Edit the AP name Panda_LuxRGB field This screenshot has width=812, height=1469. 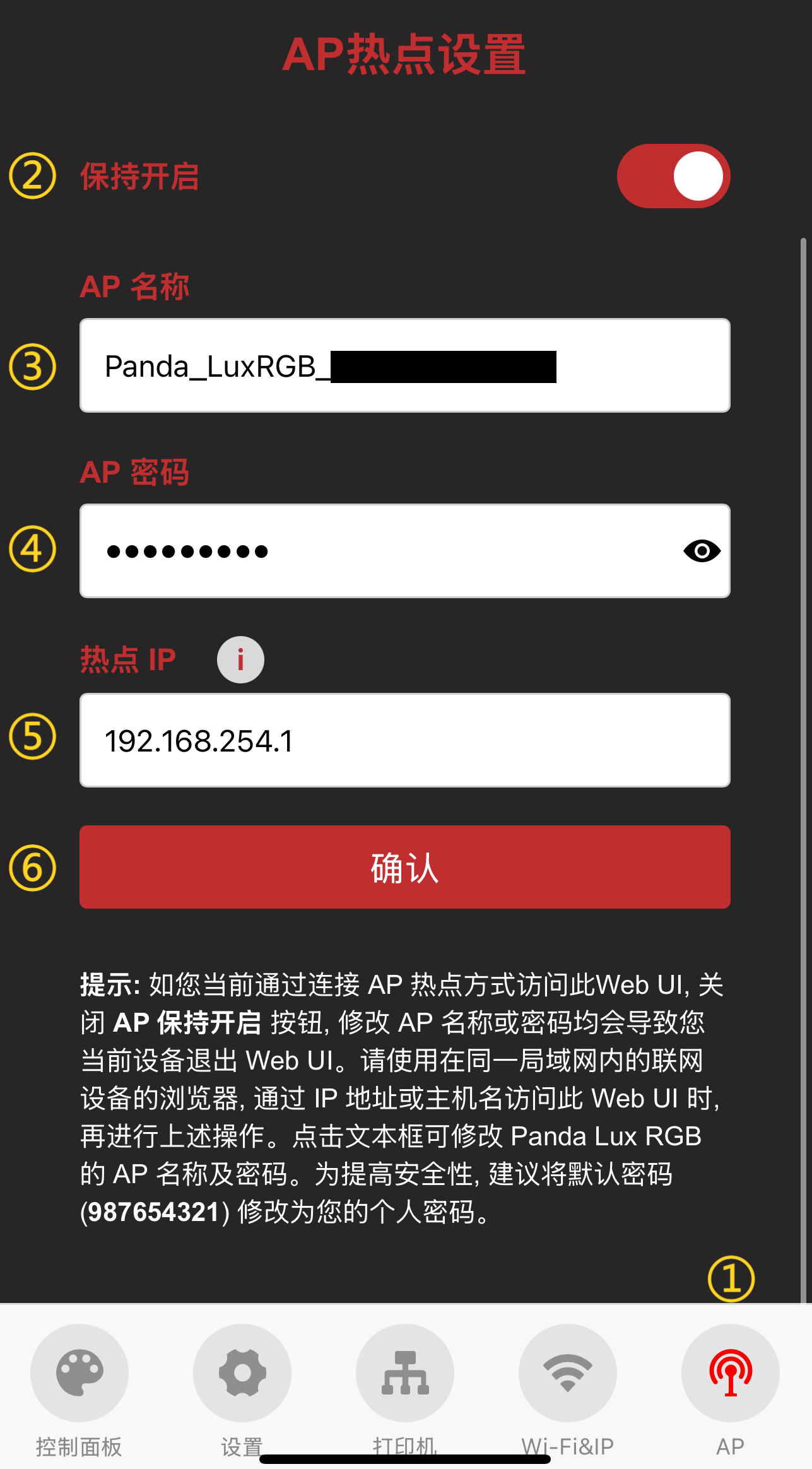(x=405, y=365)
